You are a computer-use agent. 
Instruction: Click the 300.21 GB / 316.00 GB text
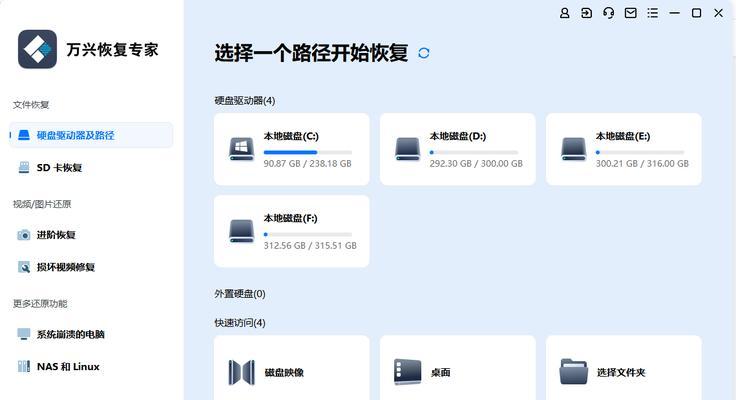tap(642, 163)
